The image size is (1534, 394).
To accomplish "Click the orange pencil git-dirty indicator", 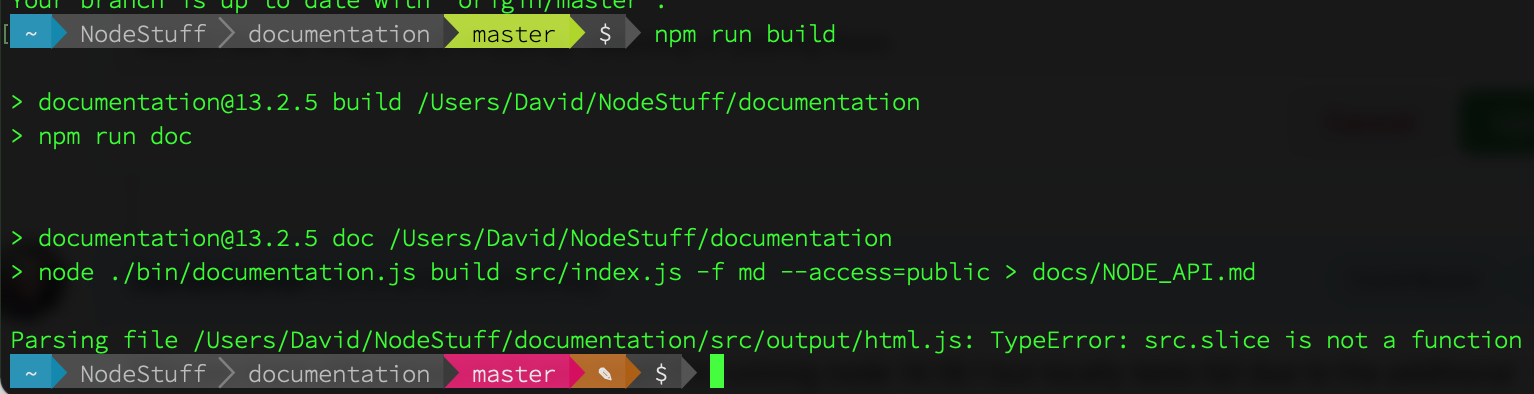I will [604, 374].
